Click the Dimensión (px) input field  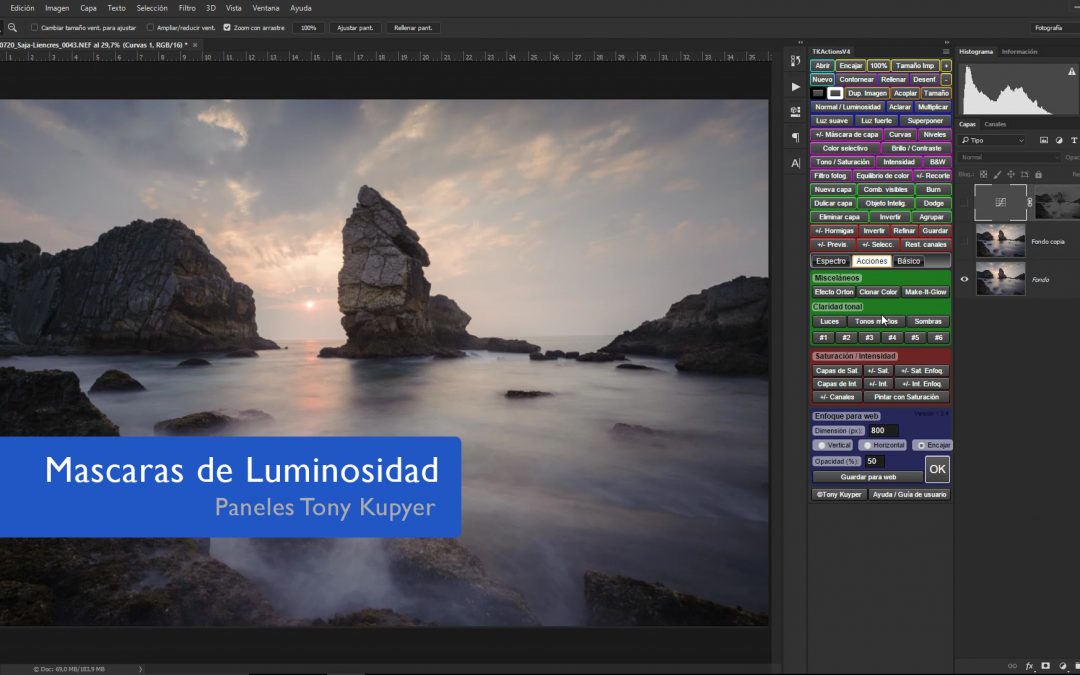point(883,430)
